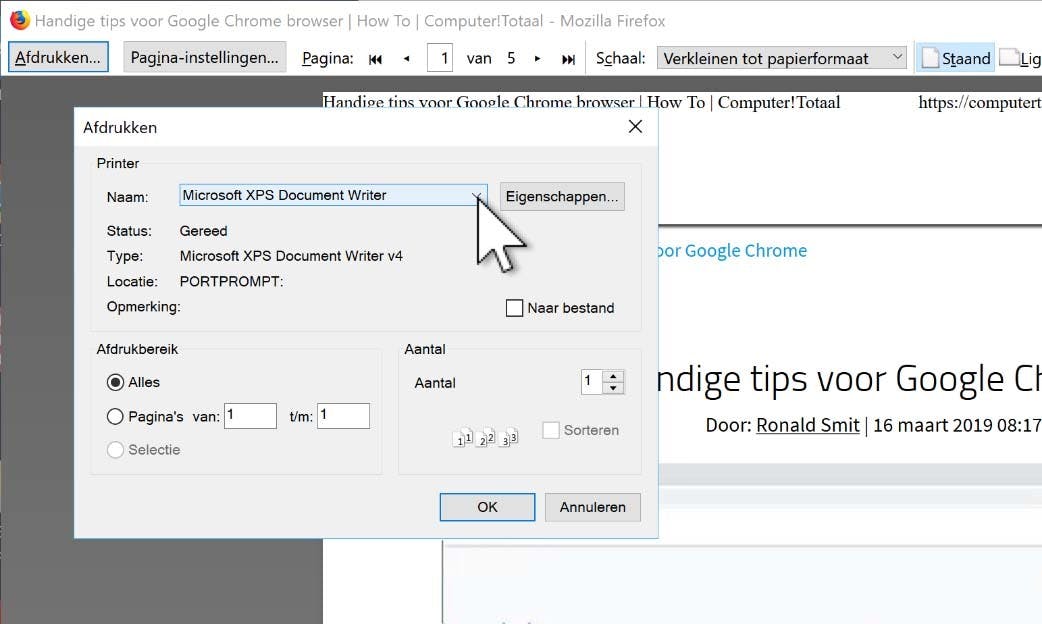Jump to last page in print preview

[568, 58]
